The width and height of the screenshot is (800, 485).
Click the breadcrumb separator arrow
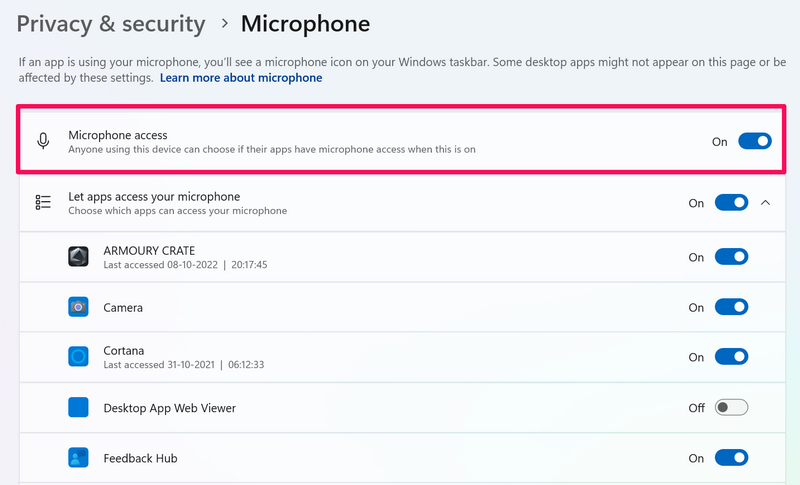[224, 24]
